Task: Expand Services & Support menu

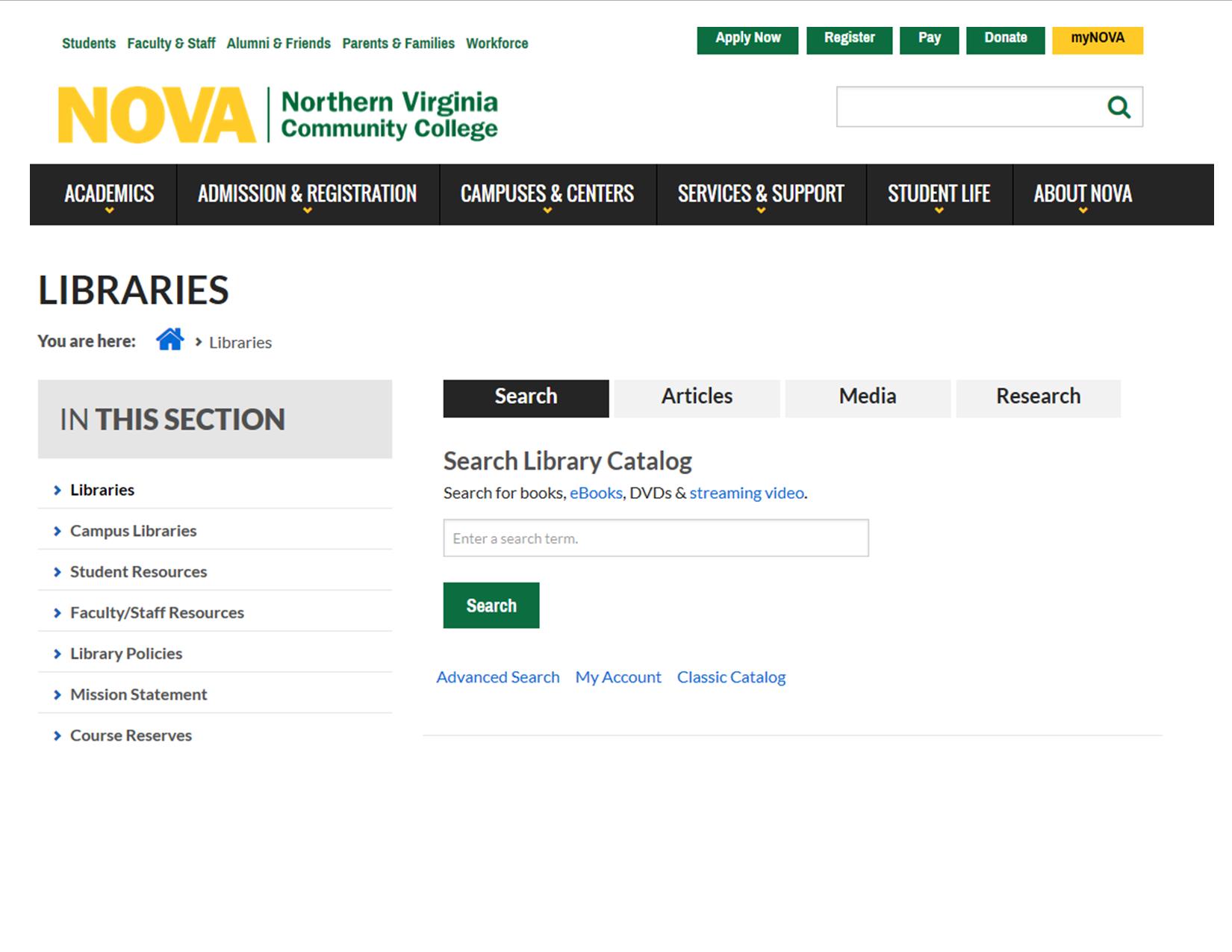Action: pos(761,194)
